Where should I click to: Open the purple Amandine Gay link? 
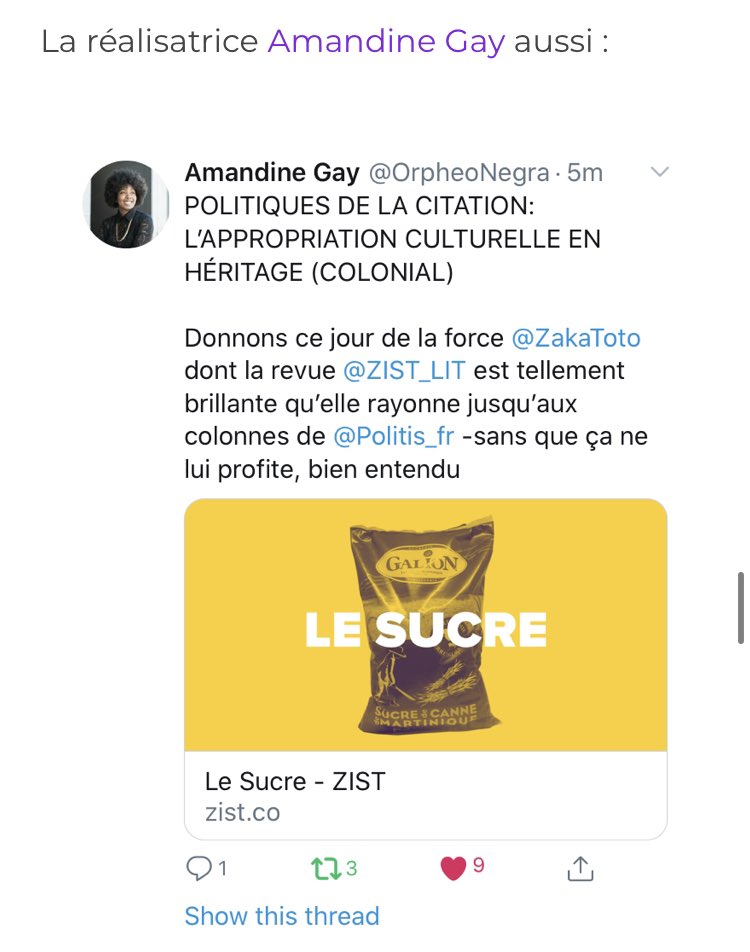pos(386,41)
